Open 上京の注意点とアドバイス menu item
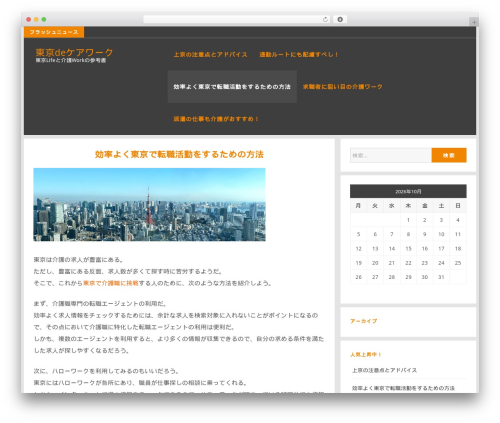This screenshot has height=423, width=500. coord(210,54)
